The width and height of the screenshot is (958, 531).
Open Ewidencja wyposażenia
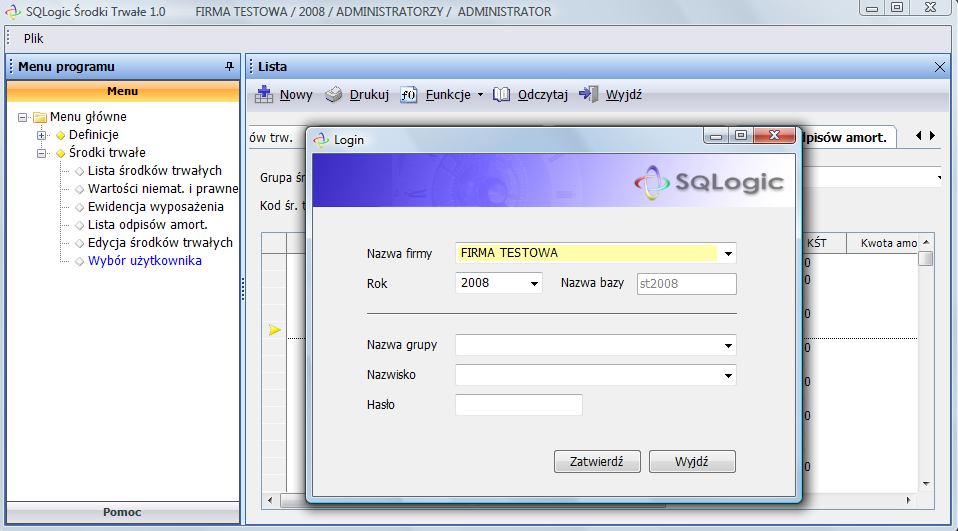click(x=156, y=207)
